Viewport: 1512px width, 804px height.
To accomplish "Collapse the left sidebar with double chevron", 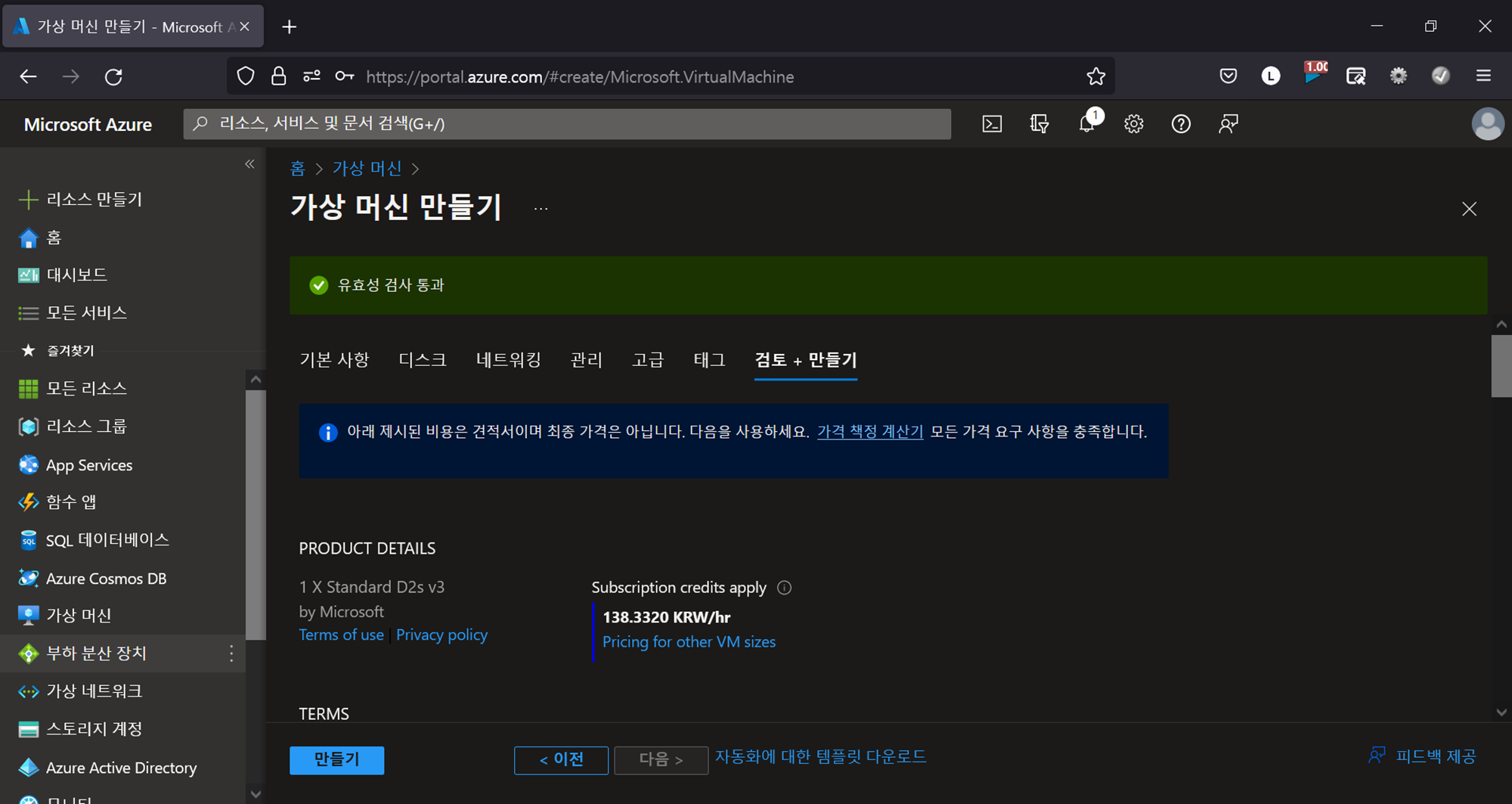I will (249, 164).
